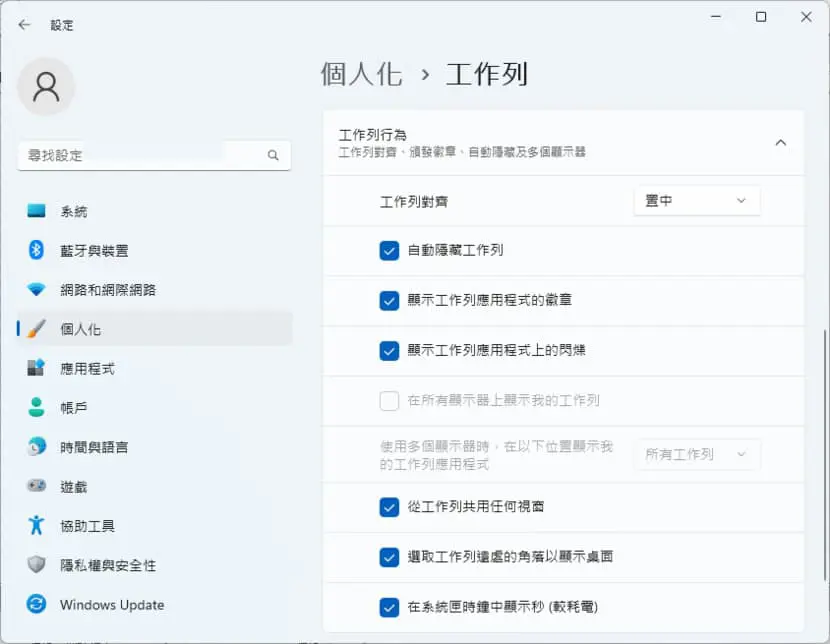Viewport: 830px width, 644px height.
Task: Select the 個人化 sidebar entry
Action: [155, 329]
